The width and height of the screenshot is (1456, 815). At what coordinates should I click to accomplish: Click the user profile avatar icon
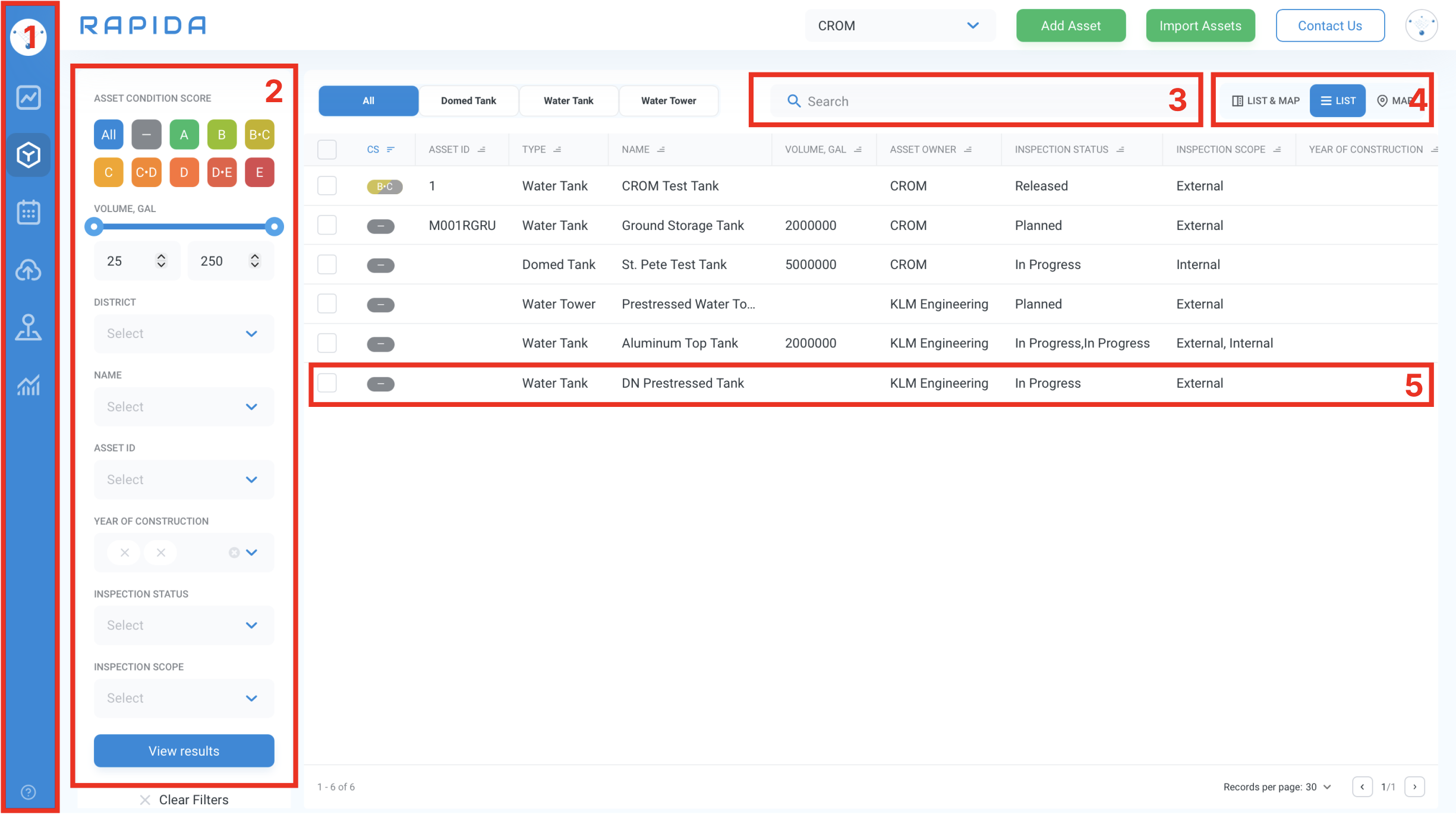pos(1421,26)
